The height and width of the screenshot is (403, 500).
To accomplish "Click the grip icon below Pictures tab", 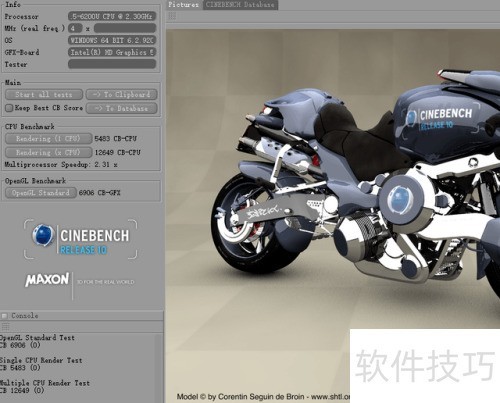I will tap(172, 16).
